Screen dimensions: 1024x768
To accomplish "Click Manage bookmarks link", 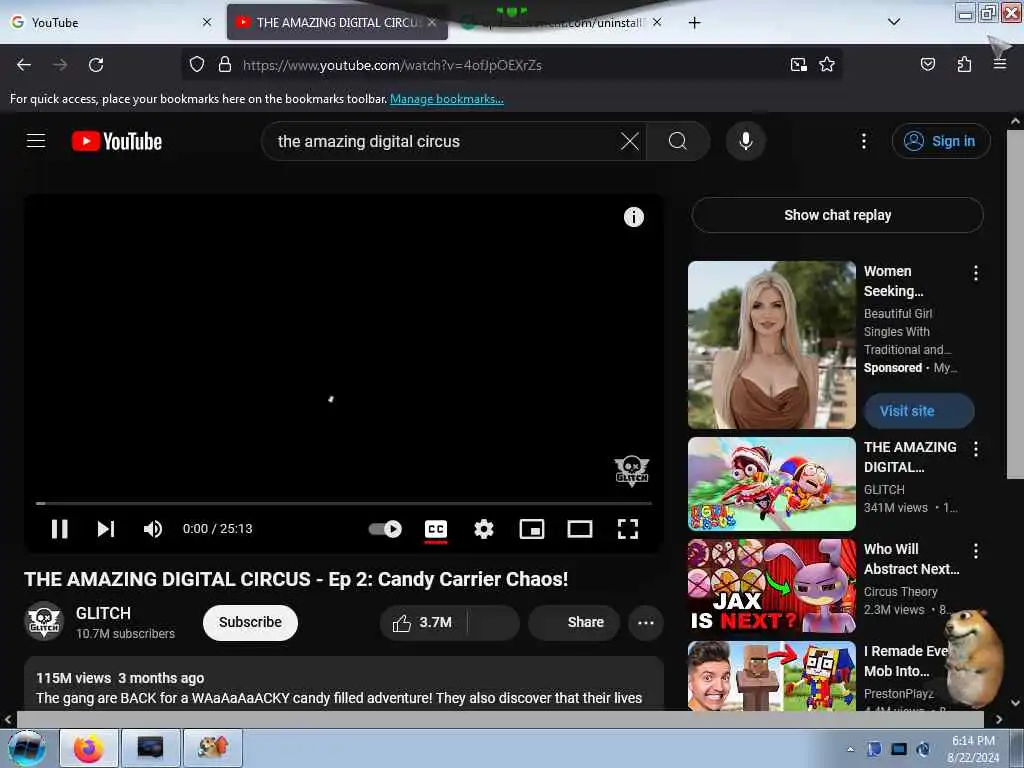I will coord(447,99).
